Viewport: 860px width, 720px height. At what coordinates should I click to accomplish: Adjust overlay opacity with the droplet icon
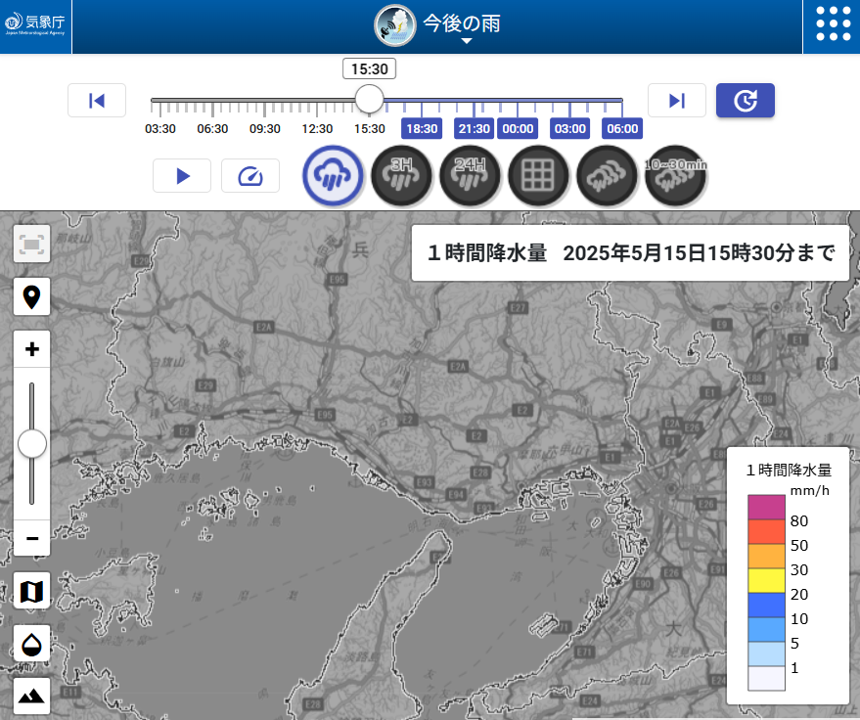[x=32, y=644]
